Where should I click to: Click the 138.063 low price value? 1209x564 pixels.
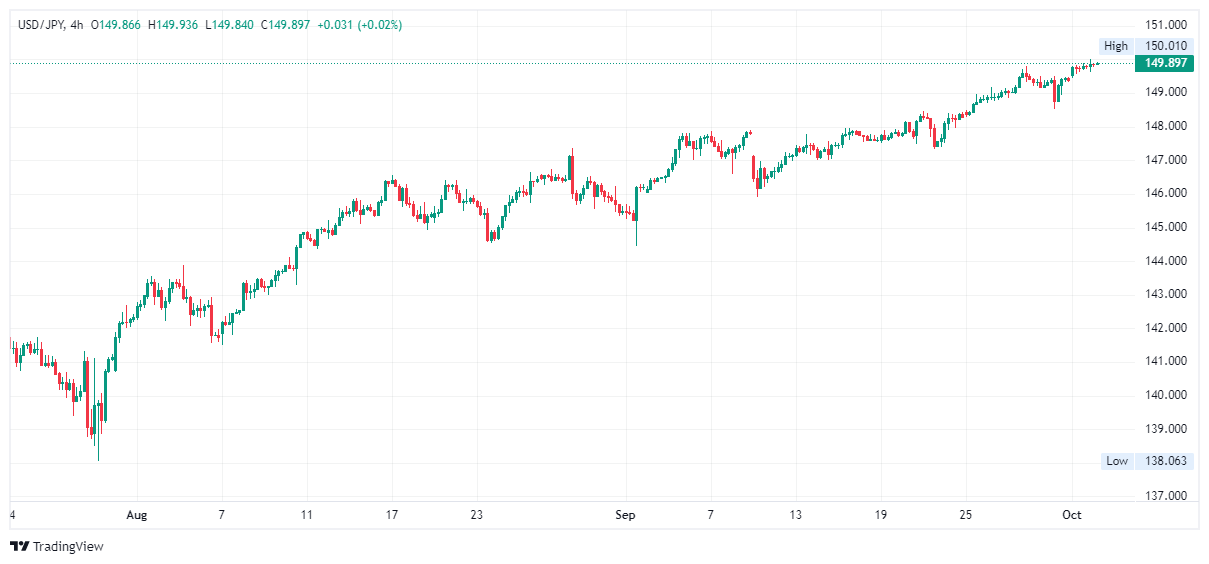click(x=1166, y=461)
